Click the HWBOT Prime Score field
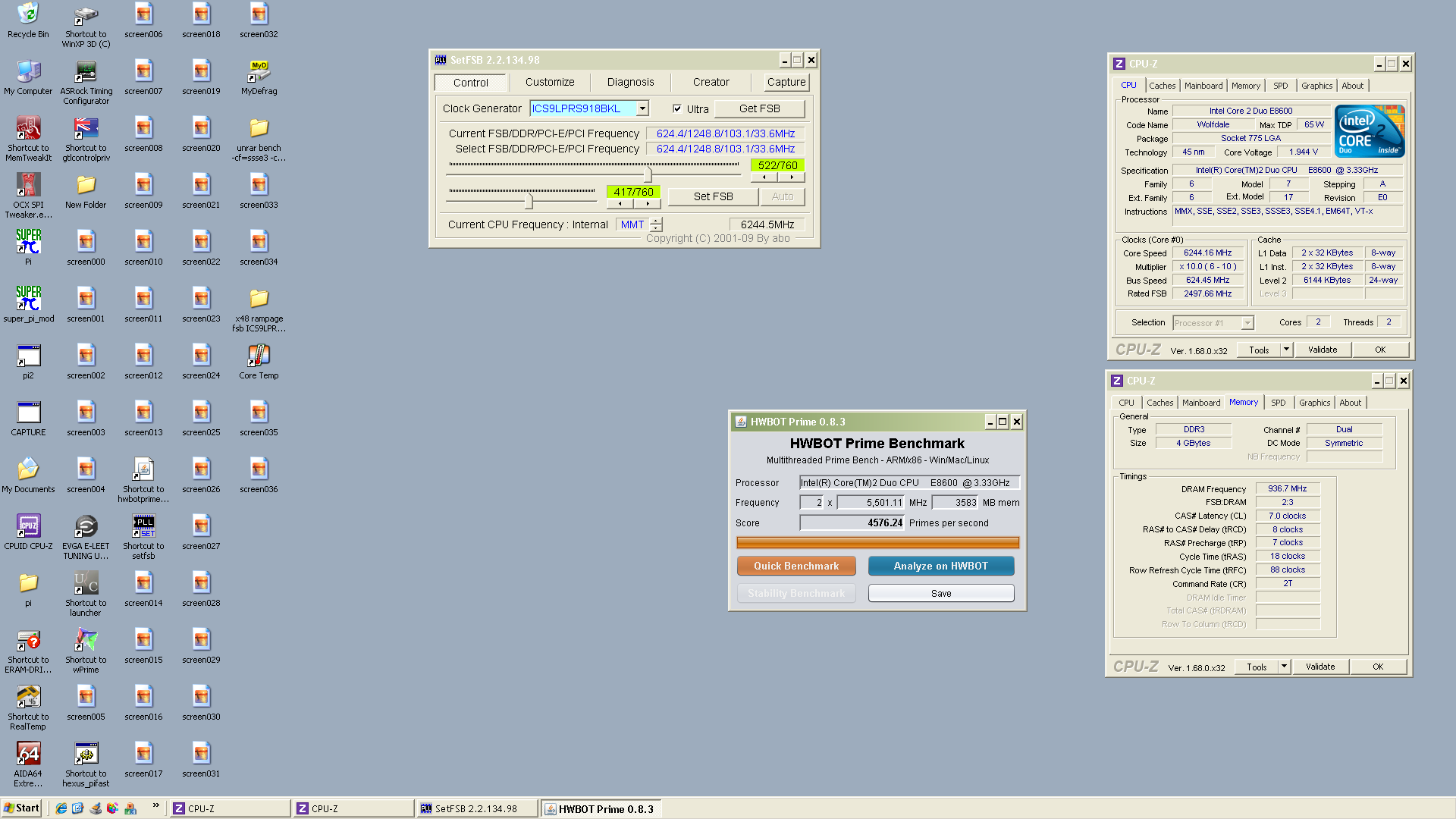 point(852,523)
